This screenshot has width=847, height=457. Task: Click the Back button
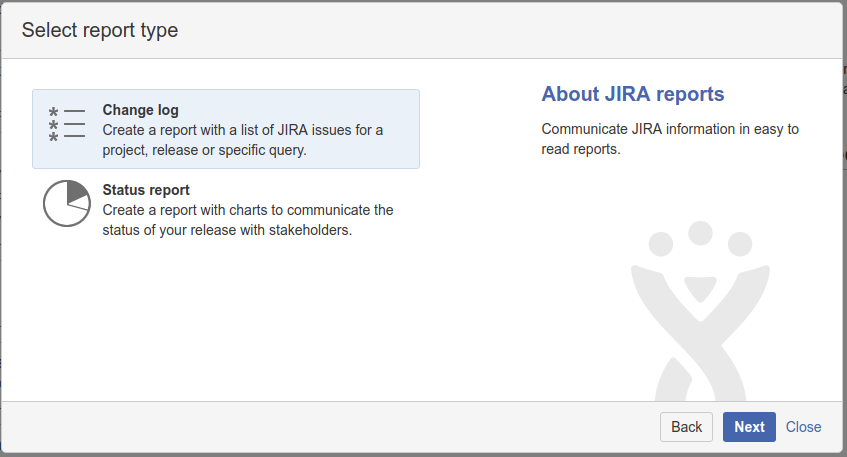click(686, 427)
